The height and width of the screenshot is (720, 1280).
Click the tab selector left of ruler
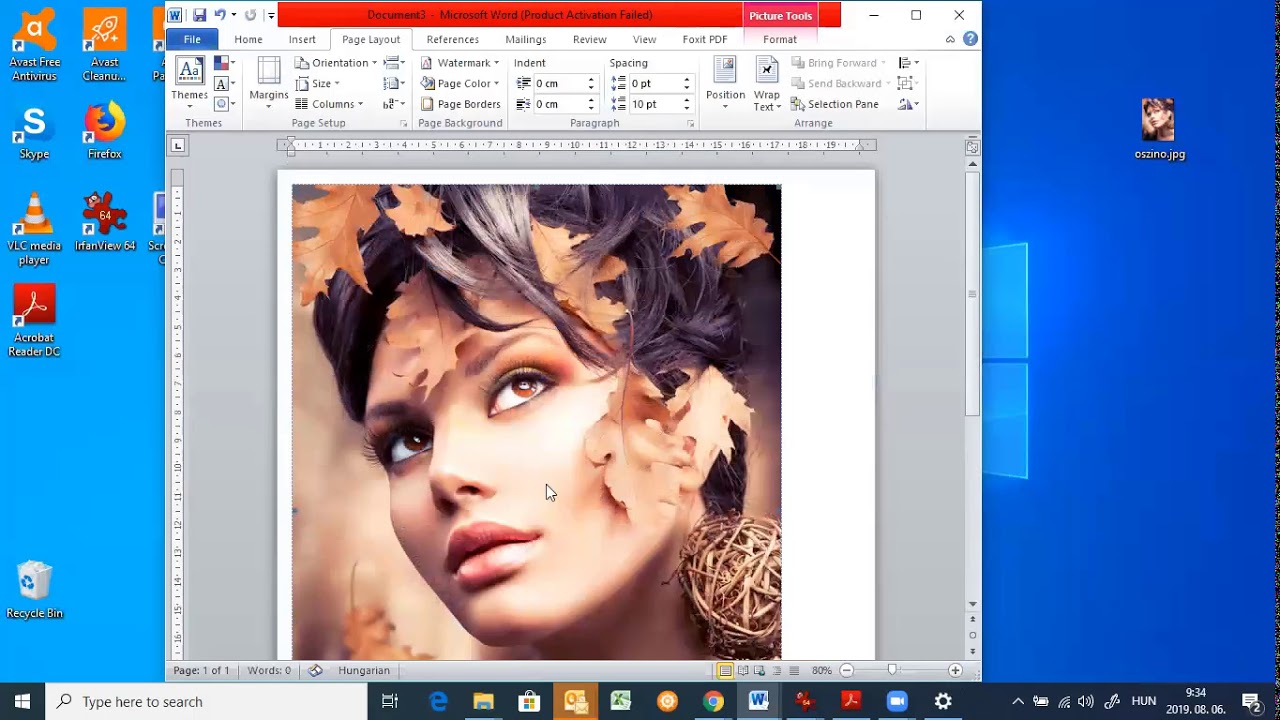[178, 146]
